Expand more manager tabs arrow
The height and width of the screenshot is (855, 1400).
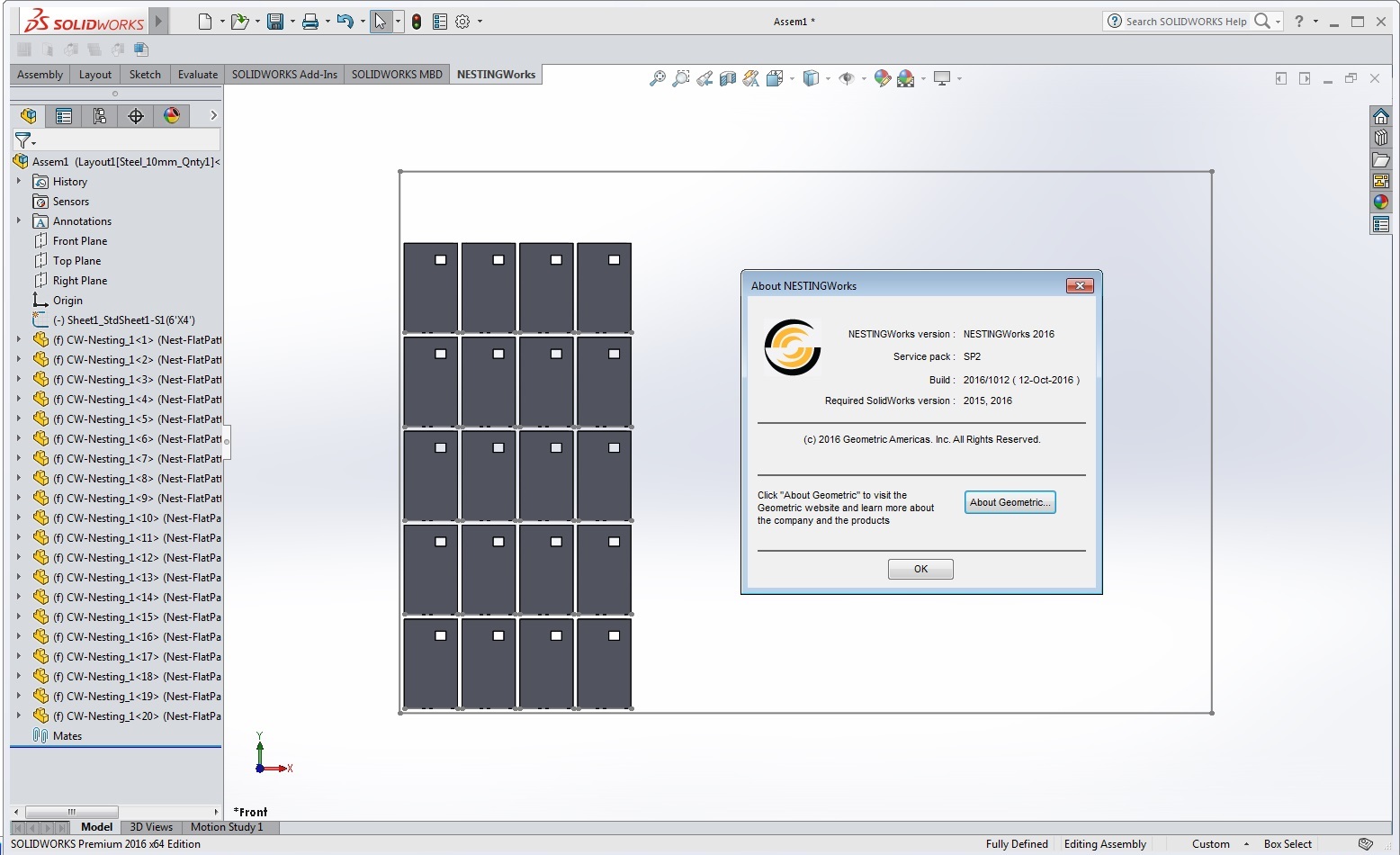pyautogui.click(x=213, y=115)
